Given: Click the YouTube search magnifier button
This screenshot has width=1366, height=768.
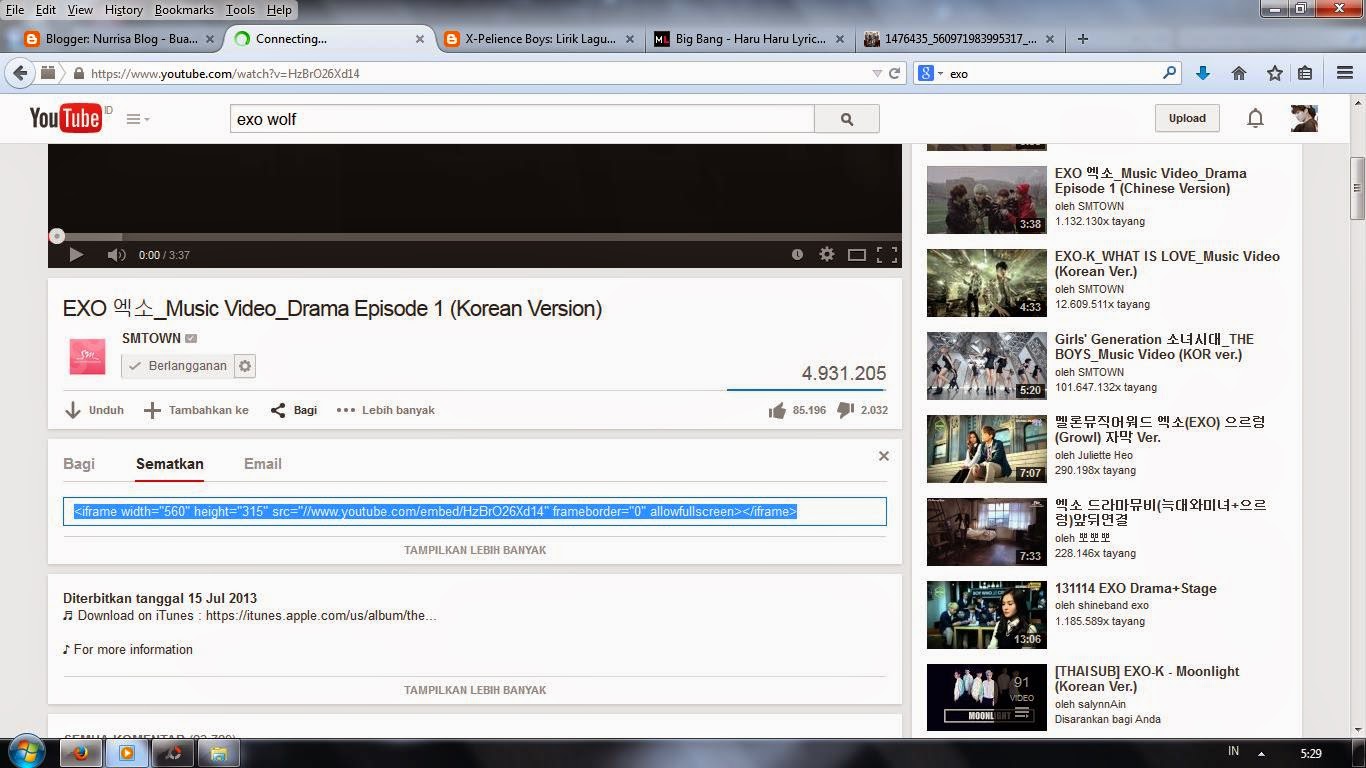Looking at the screenshot, I should point(847,119).
